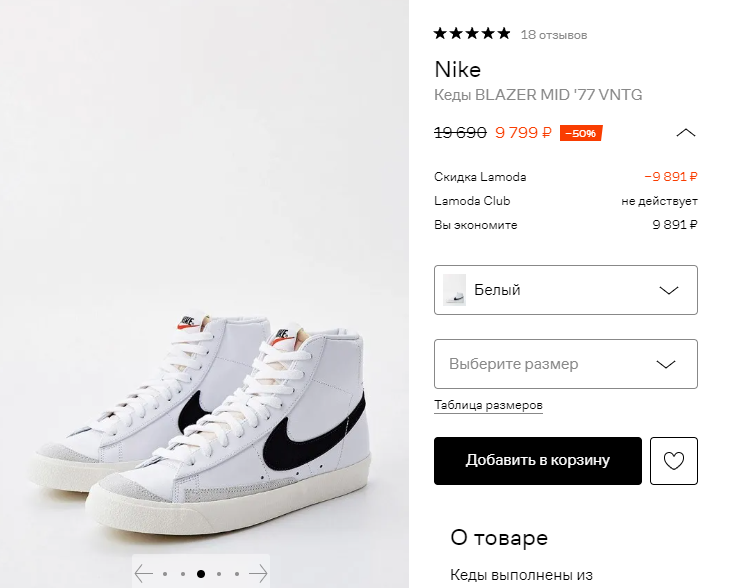
Task: Click the О товаре section heading
Action: [499, 537]
